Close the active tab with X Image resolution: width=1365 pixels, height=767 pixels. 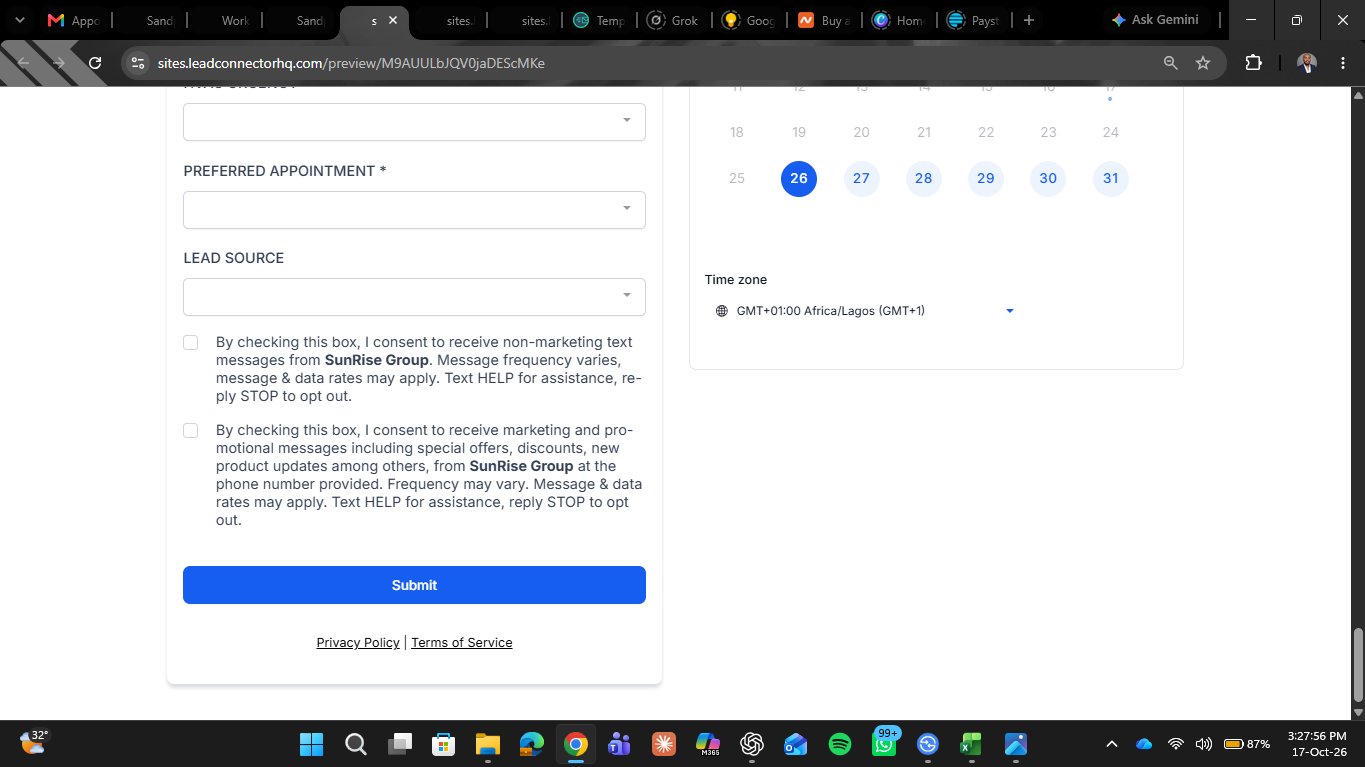click(x=393, y=20)
